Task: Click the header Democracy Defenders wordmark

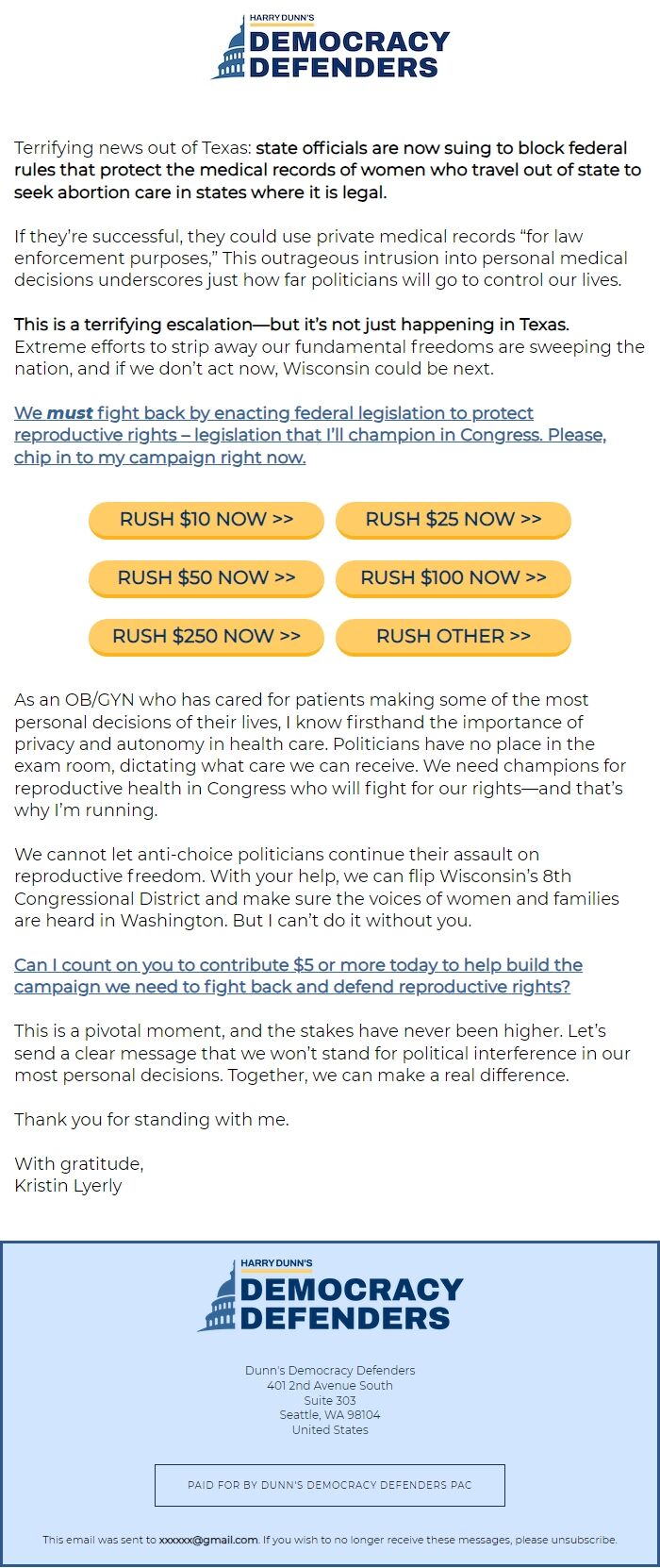Action: (x=349, y=54)
